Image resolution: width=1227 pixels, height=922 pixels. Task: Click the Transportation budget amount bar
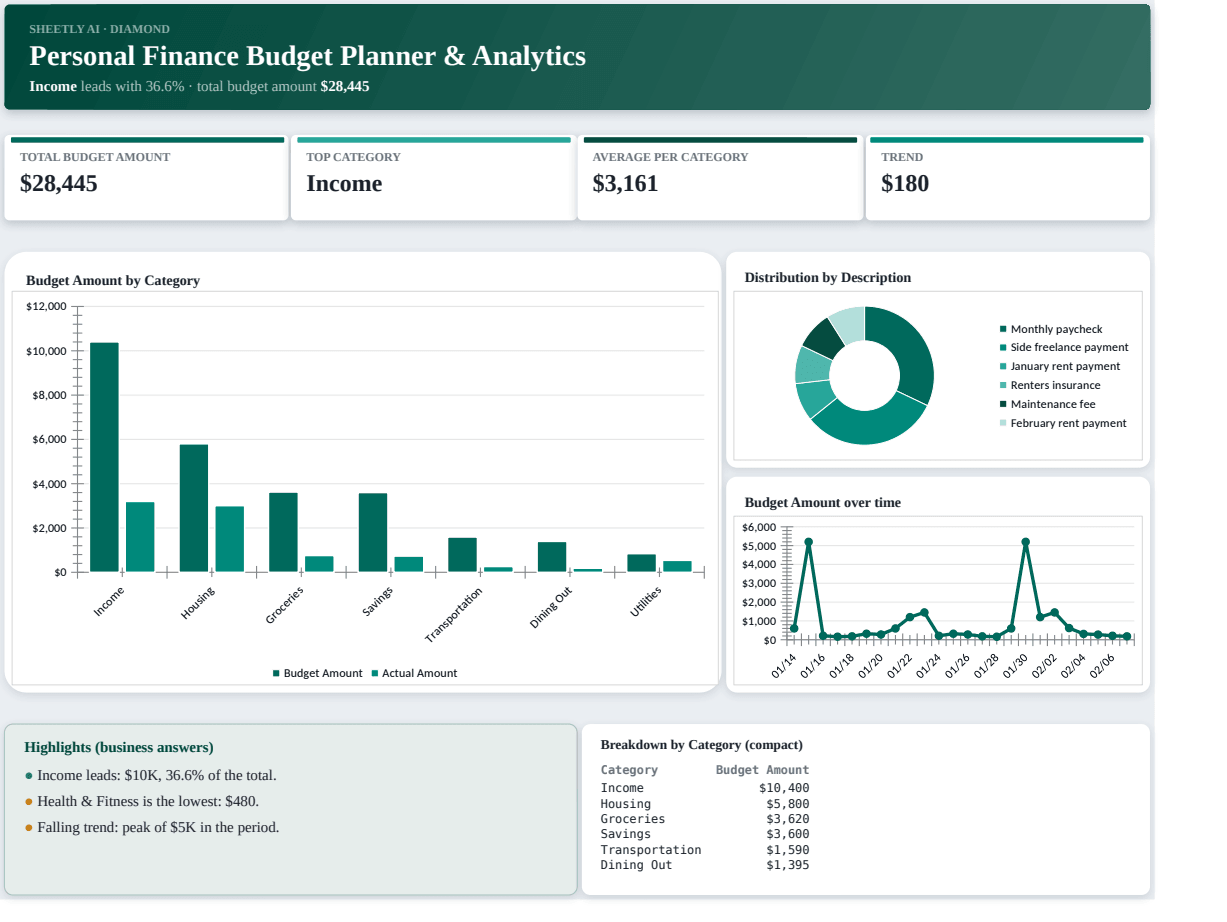point(462,555)
